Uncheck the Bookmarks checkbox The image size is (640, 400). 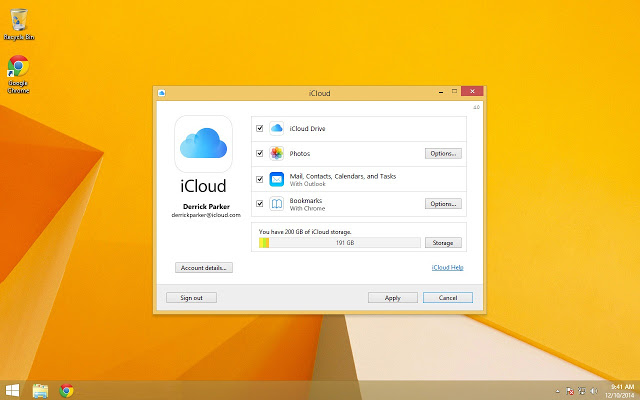coord(260,204)
